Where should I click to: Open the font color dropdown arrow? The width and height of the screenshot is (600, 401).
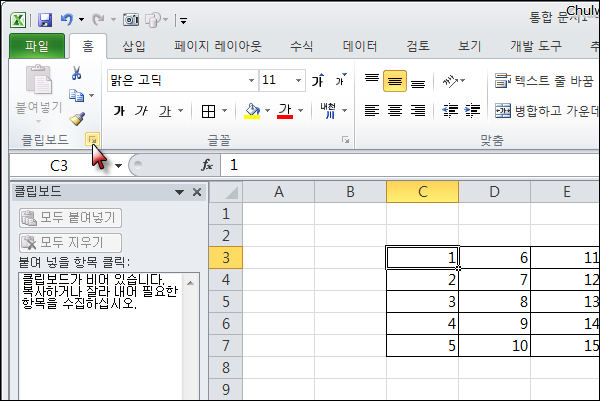300,111
